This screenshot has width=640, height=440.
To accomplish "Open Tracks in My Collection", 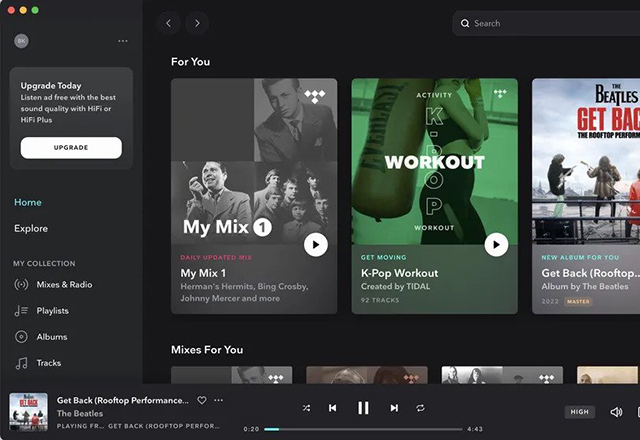I will tap(49, 363).
